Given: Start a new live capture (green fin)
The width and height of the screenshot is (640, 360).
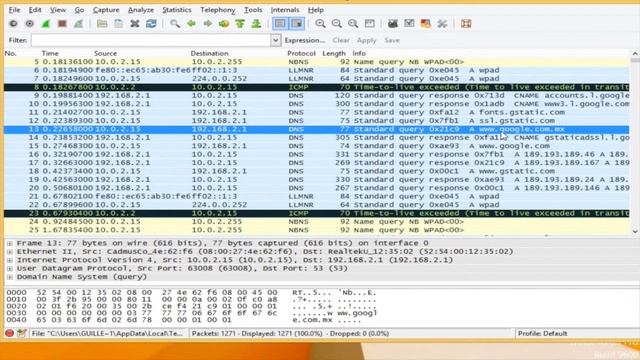Looking at the screenshot, I should [x=46, y=24].
